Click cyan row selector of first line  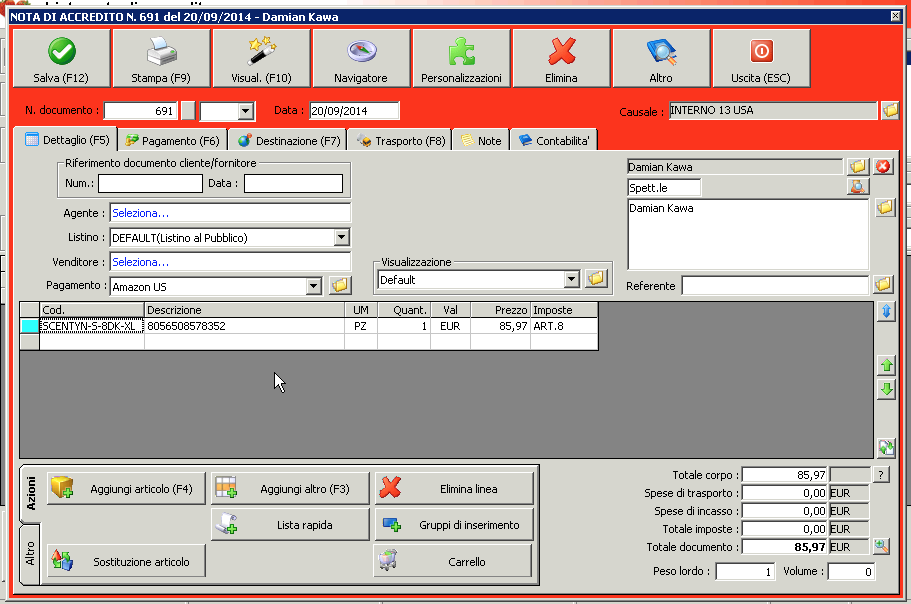pyautogui.click(x=30, y=326)
